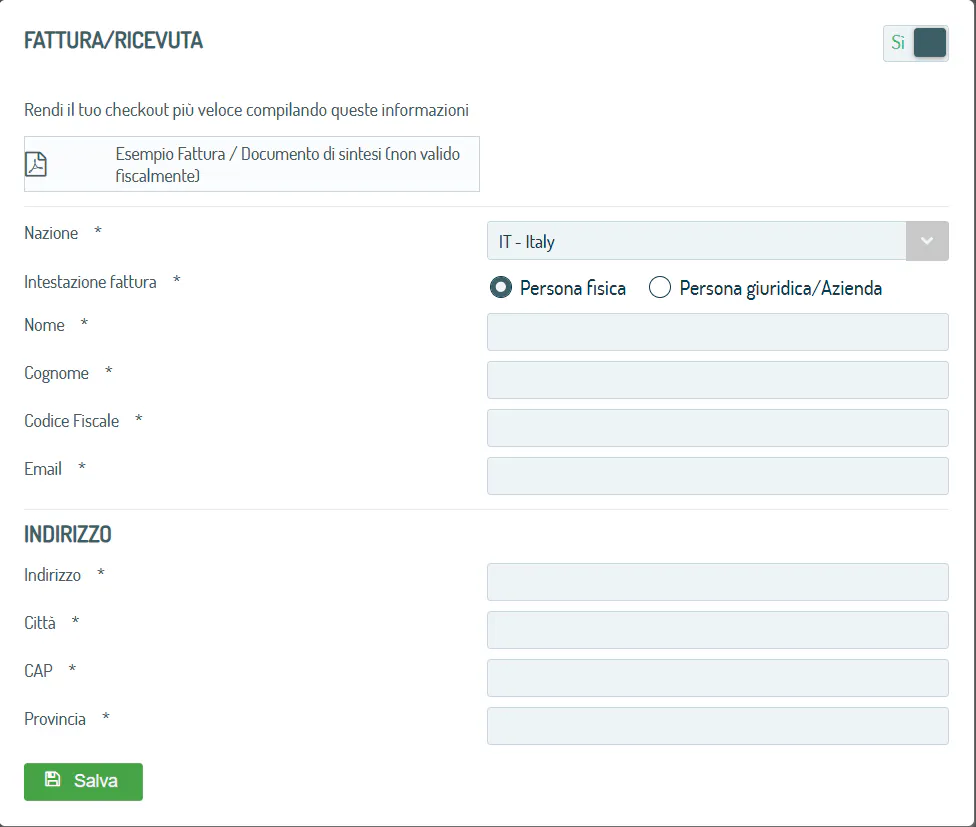Click the Persona giuridica/Azienda label text

click(781, 289)
